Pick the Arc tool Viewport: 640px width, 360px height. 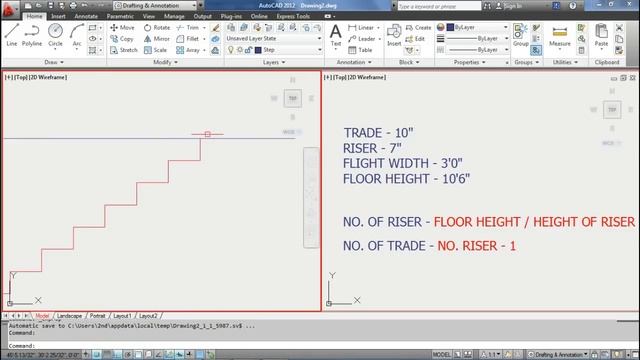77,35
